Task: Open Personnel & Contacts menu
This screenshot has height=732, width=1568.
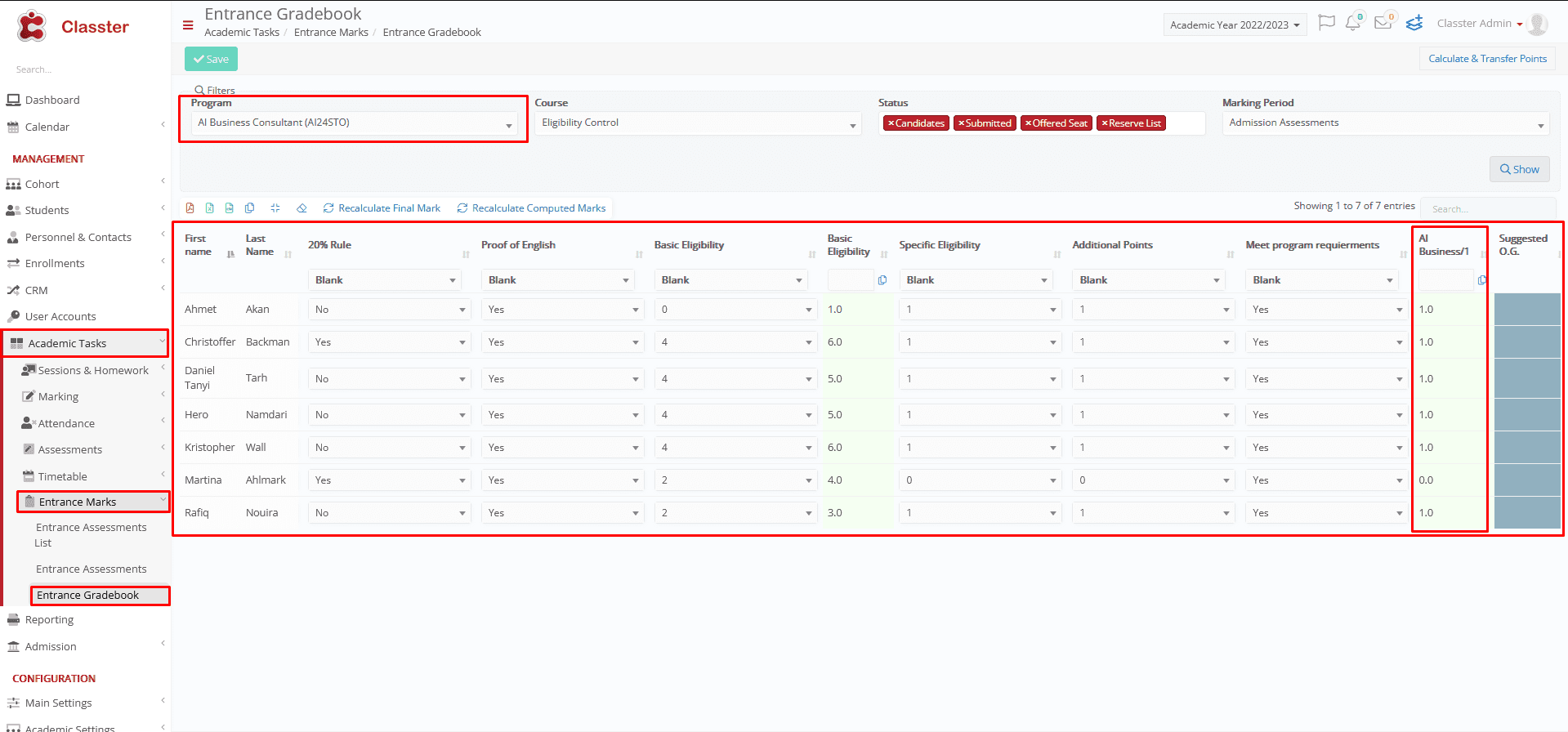Action: 85,237
